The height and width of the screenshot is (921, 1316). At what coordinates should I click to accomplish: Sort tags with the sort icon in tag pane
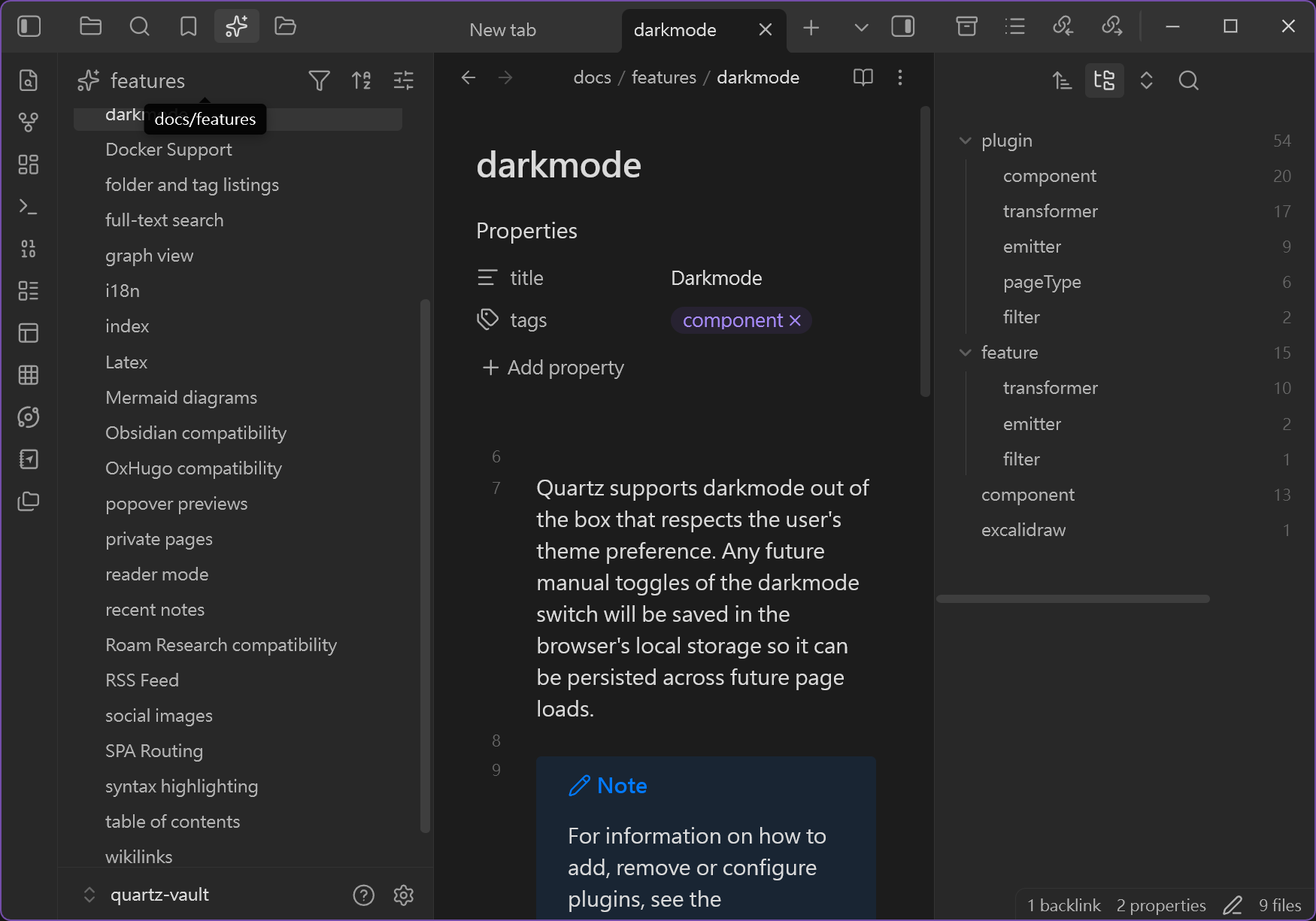tap(1062, 80)
